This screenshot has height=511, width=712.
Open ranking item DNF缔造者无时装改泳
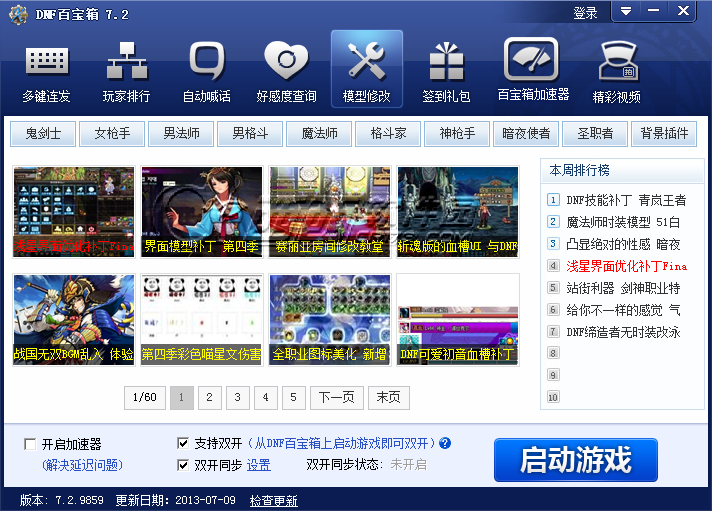[x=623, y=332]
